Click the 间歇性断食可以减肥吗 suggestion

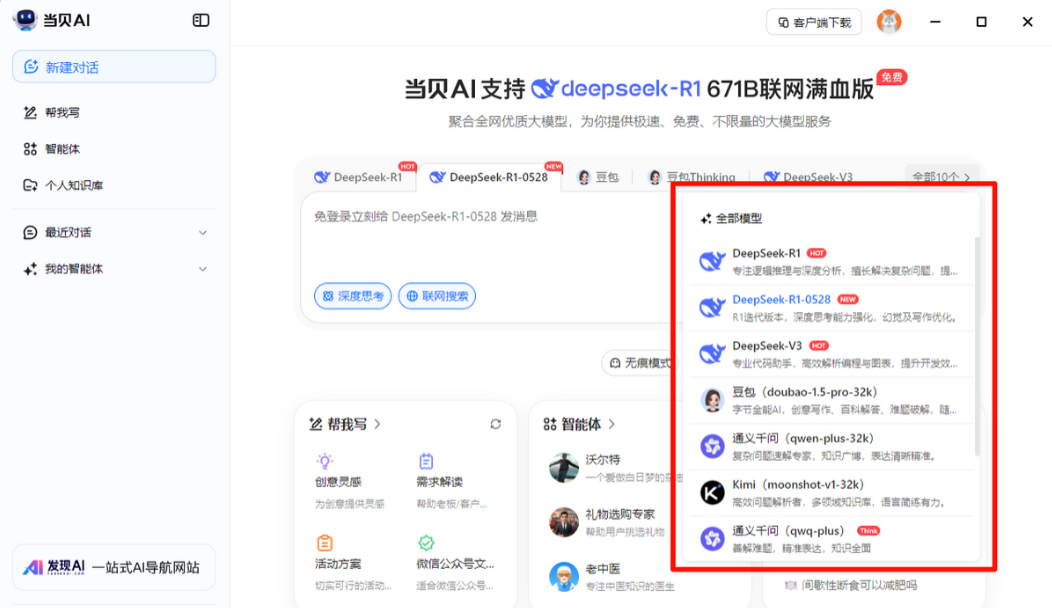(852, 585)
